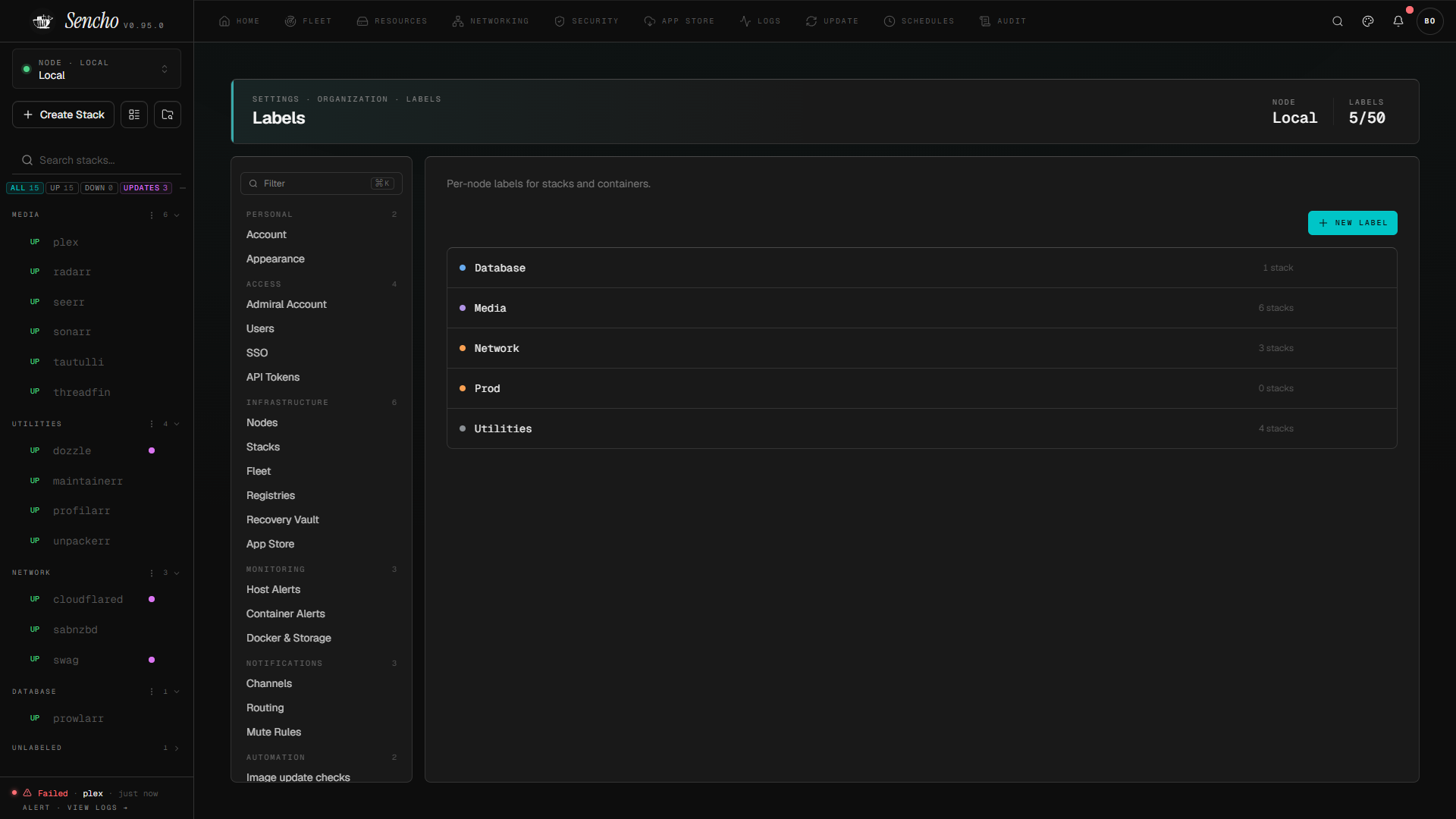Click the green node status dot for Local
Image resolution: width=1456 pixels, height=819 pixels.
coord(27,69)
